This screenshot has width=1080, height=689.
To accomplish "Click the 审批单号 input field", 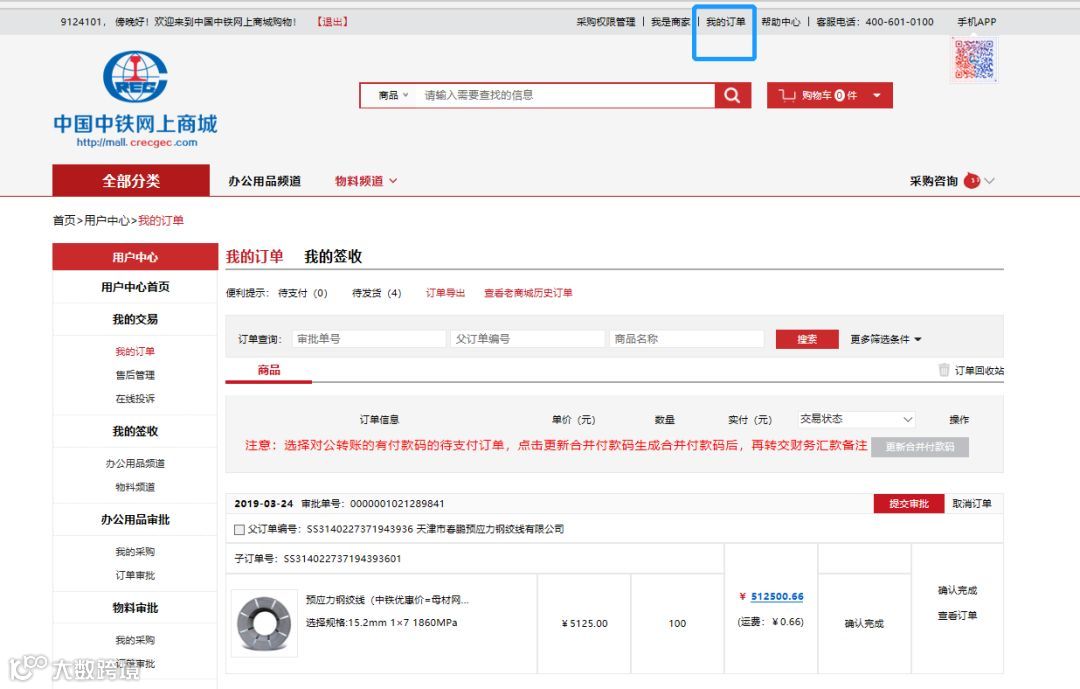I will (369, 339).
